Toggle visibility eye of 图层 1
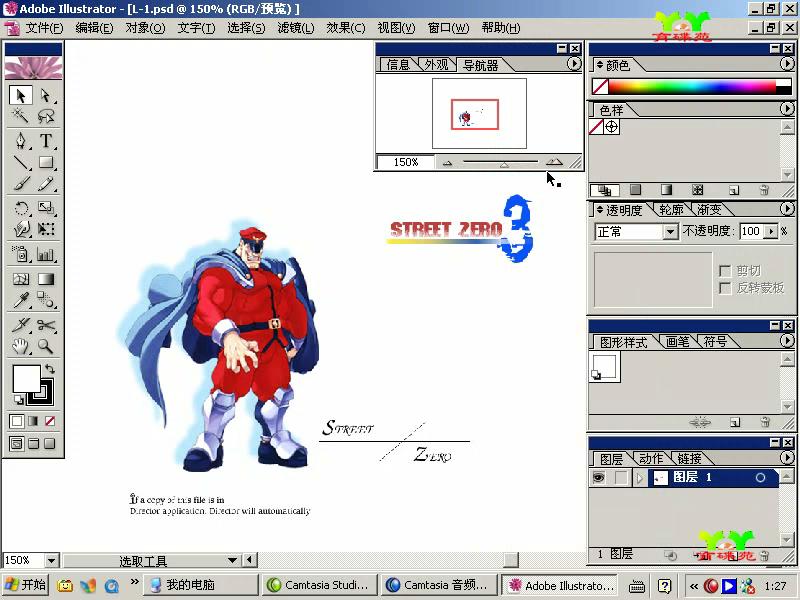The width and height of the screenshot is (800, 600). point(599,478)
